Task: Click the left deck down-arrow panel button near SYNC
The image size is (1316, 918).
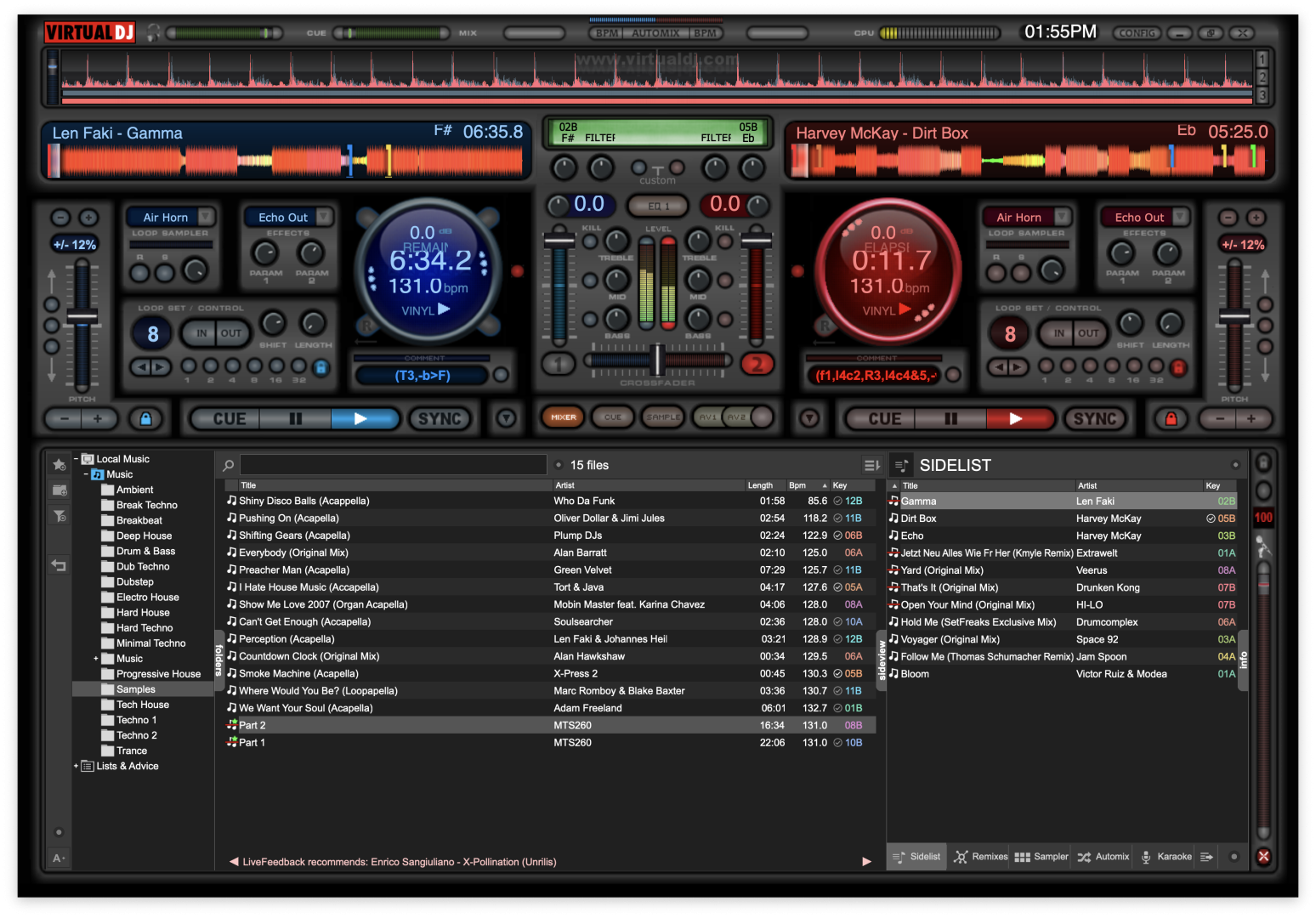Action: click(507, 418)
